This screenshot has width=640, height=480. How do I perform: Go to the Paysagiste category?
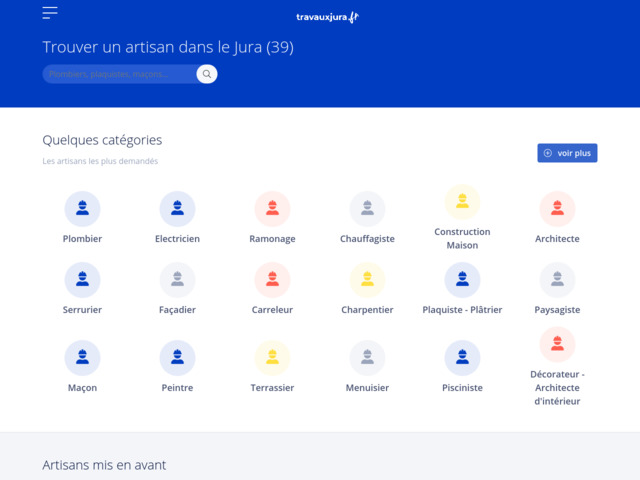tap(557, 310)
